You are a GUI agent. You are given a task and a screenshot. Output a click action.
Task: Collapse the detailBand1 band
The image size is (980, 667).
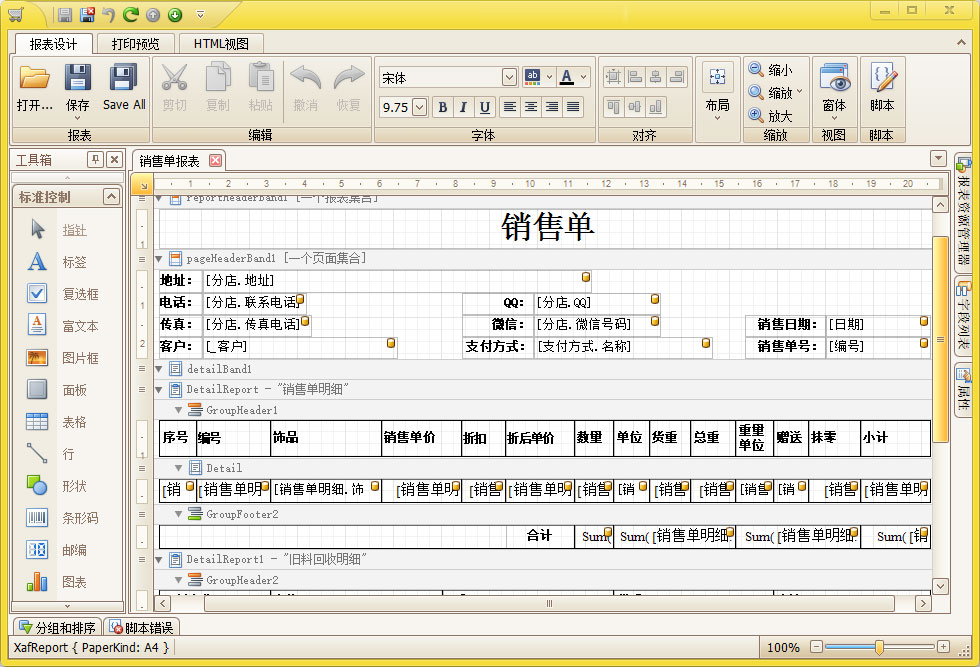(x=159, y=369)
